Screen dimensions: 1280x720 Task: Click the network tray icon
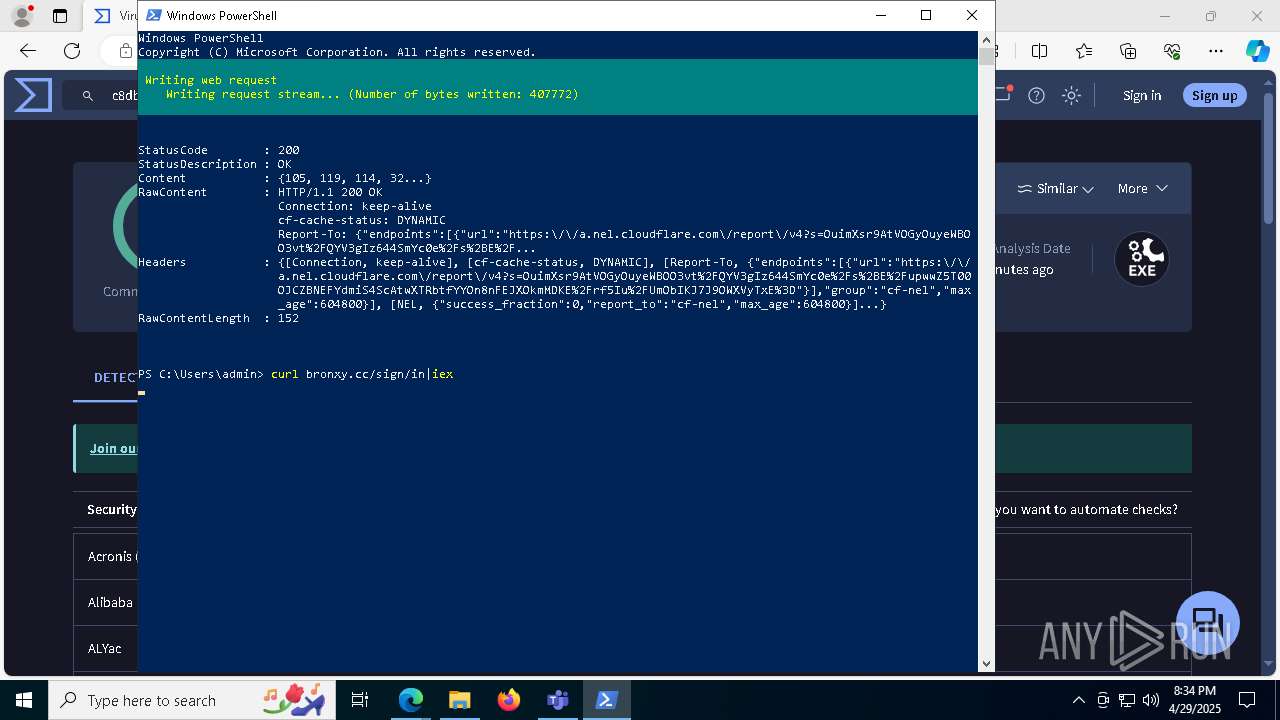(x=1127, y=700)
